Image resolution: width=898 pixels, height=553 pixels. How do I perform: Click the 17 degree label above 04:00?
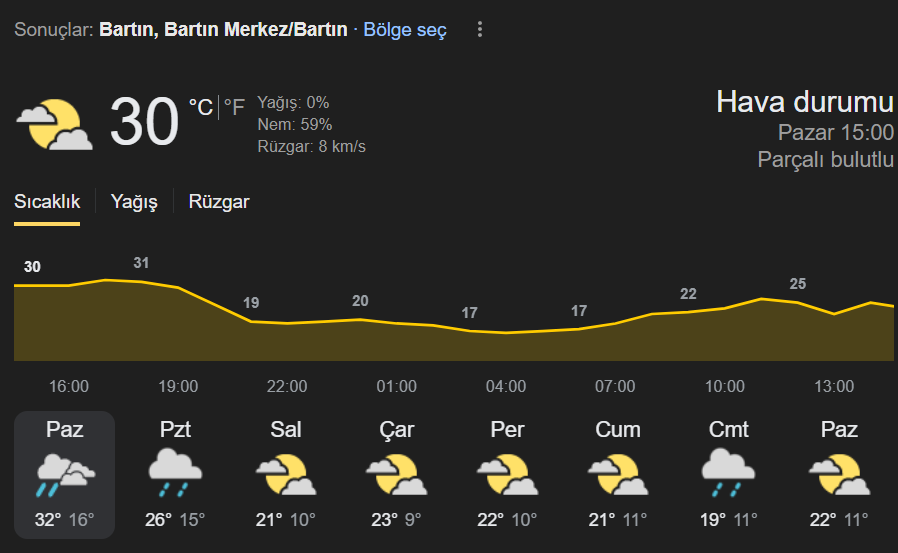[x=470, y=313]
